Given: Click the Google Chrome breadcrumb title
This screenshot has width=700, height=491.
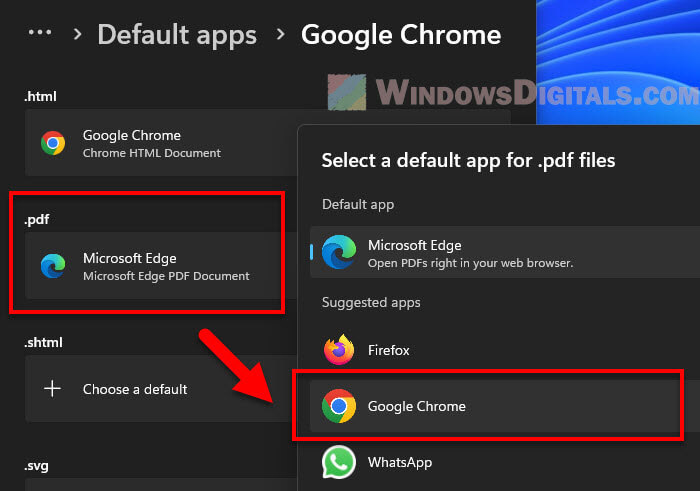Looking at the screenshot, I should click(x=401, y=34).
